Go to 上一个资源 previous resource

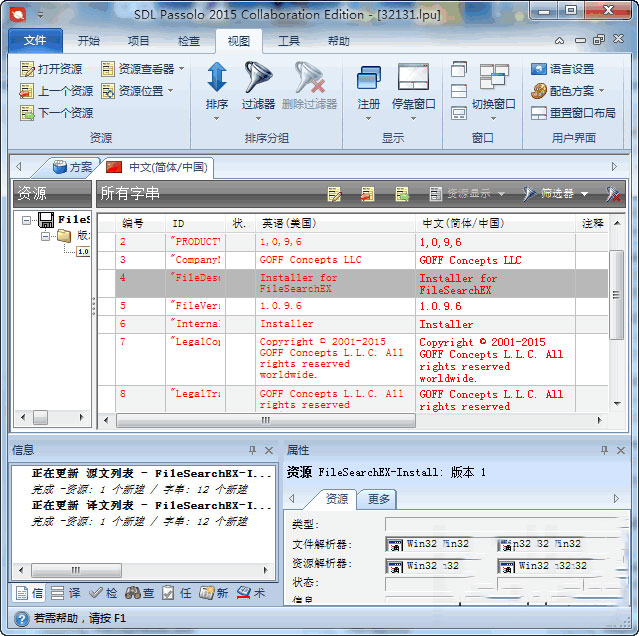56,91
